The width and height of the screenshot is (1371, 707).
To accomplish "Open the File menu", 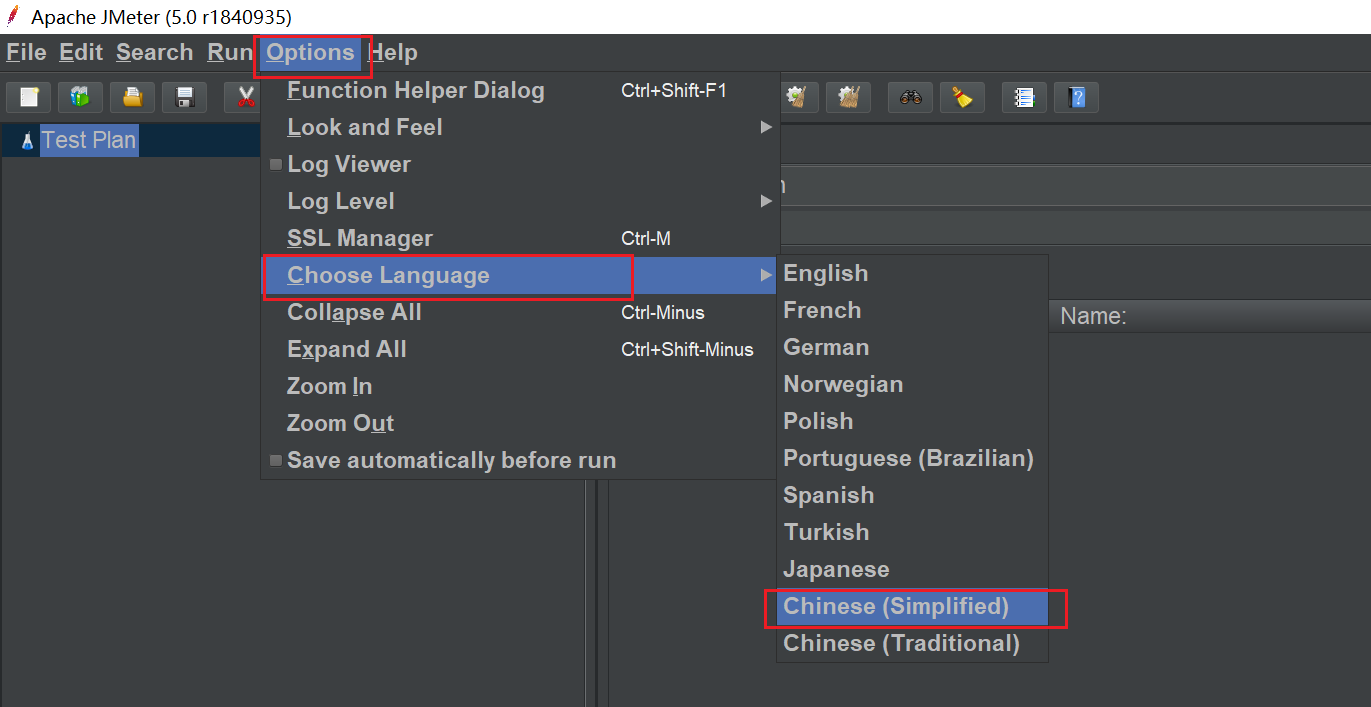I will (x=26, y=52).
